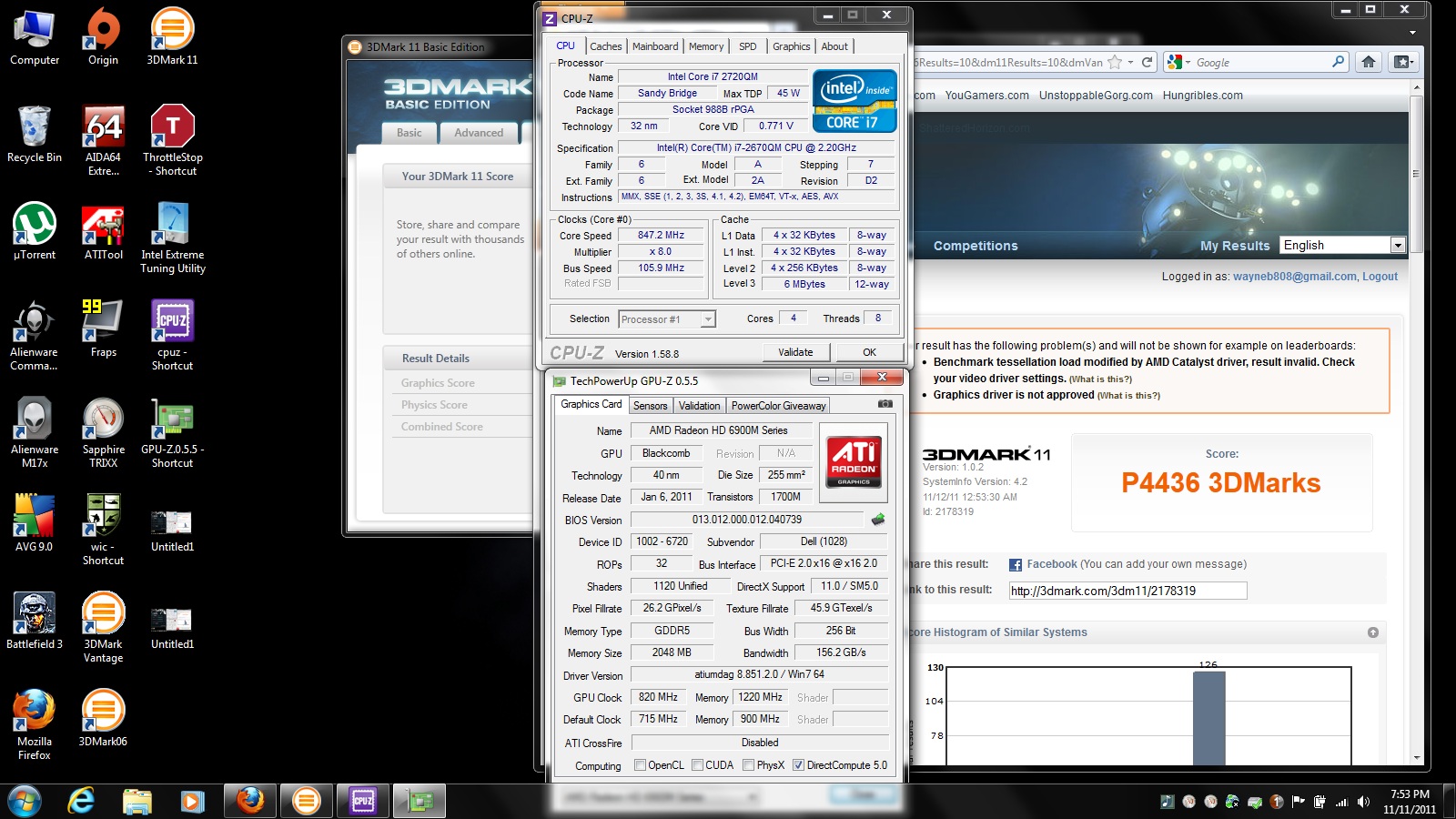
Task: Click the OK button in CPU-Z
Action: (x=869, y=352)
